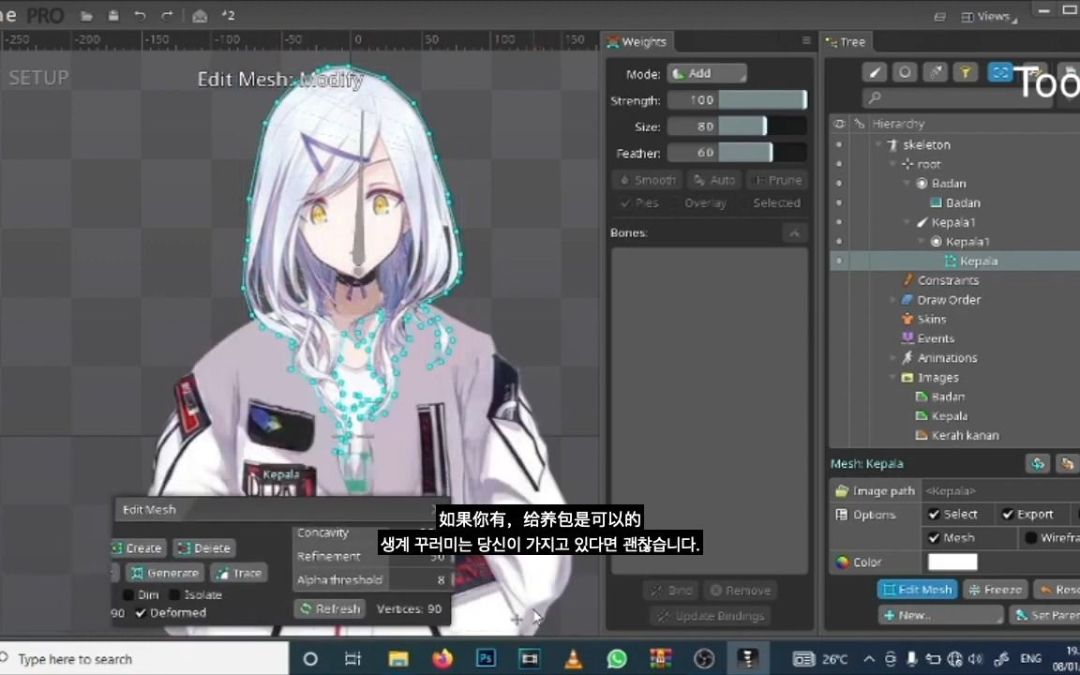This screenshot has height=675, width=1080.
Task: Toggle visibility dot for Kepala mesh row
Action: click(x=839, y=261)
